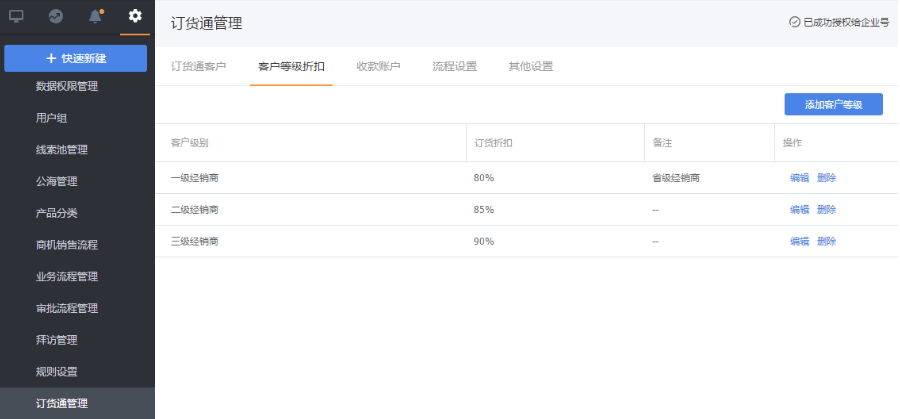The height and width of the screenshot is (419, 900).
Task: Open 商机销售流程 in sidebar
Action: point(67,245)
